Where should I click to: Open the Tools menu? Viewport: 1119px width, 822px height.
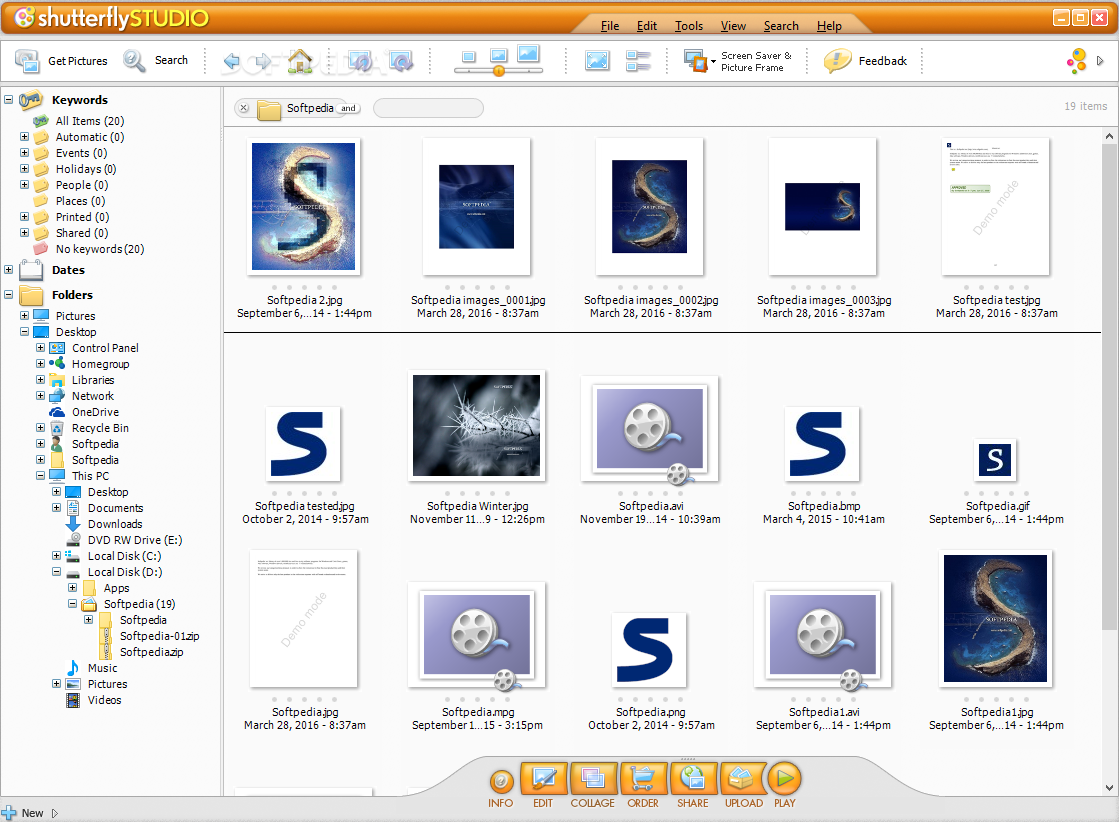689,26
